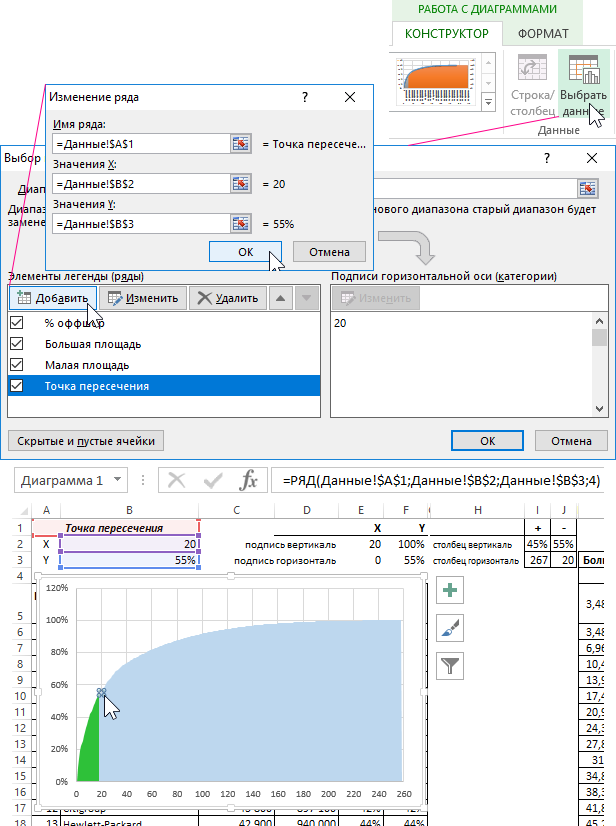Image resolution: width=616 pixels, height=826 pixels.
Task: Click range picker icon for Значения X
Action: tap(241, 184)
